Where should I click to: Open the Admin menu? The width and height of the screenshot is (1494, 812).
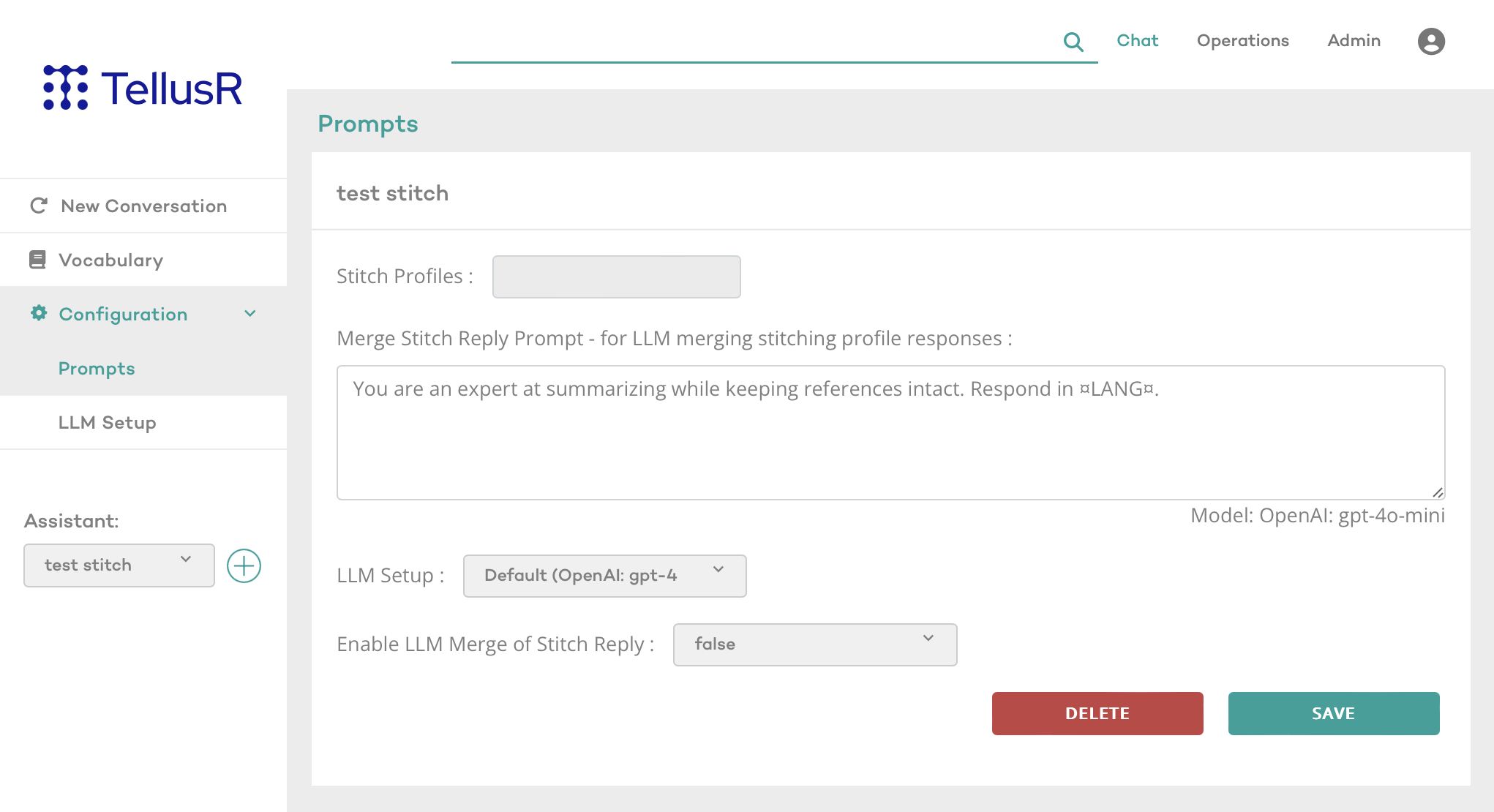tap(1354, 41)
